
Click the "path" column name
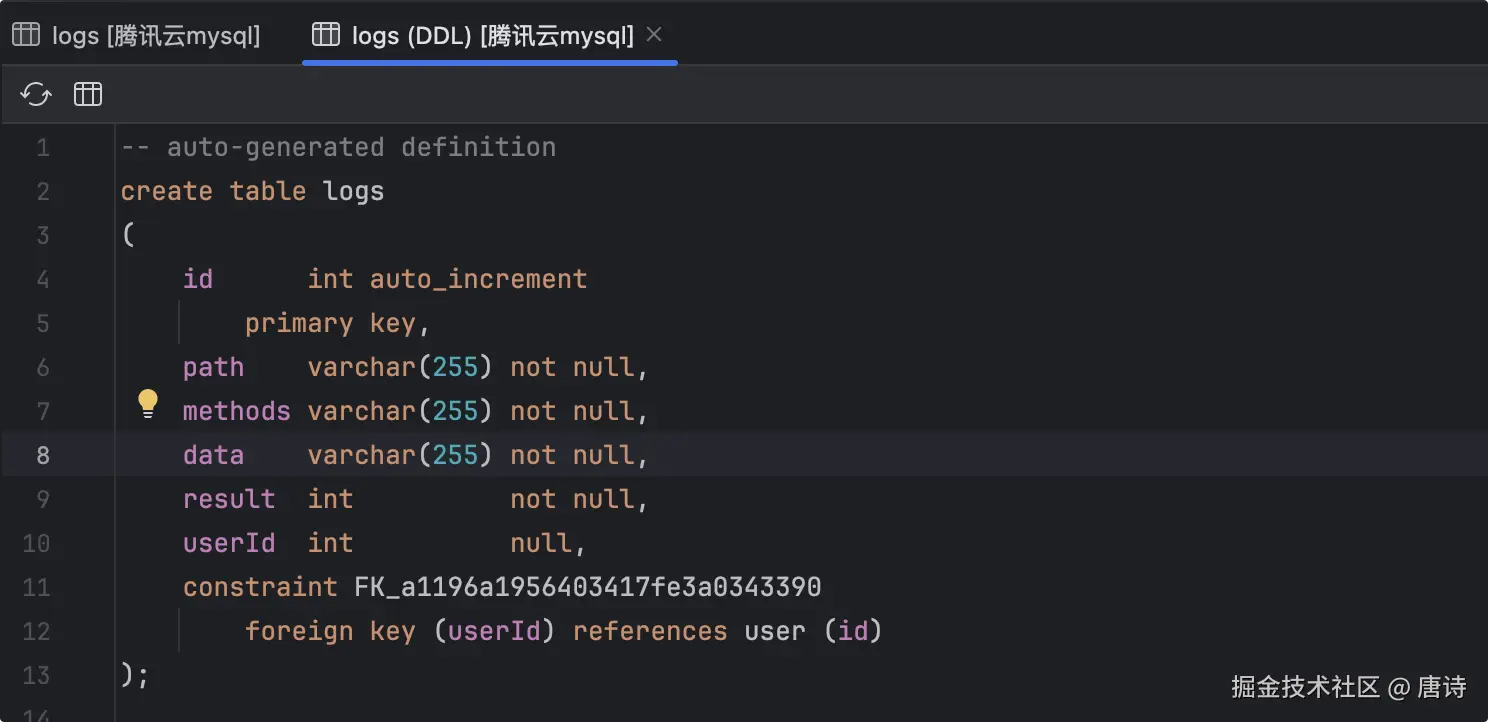(x=213, y=367)
